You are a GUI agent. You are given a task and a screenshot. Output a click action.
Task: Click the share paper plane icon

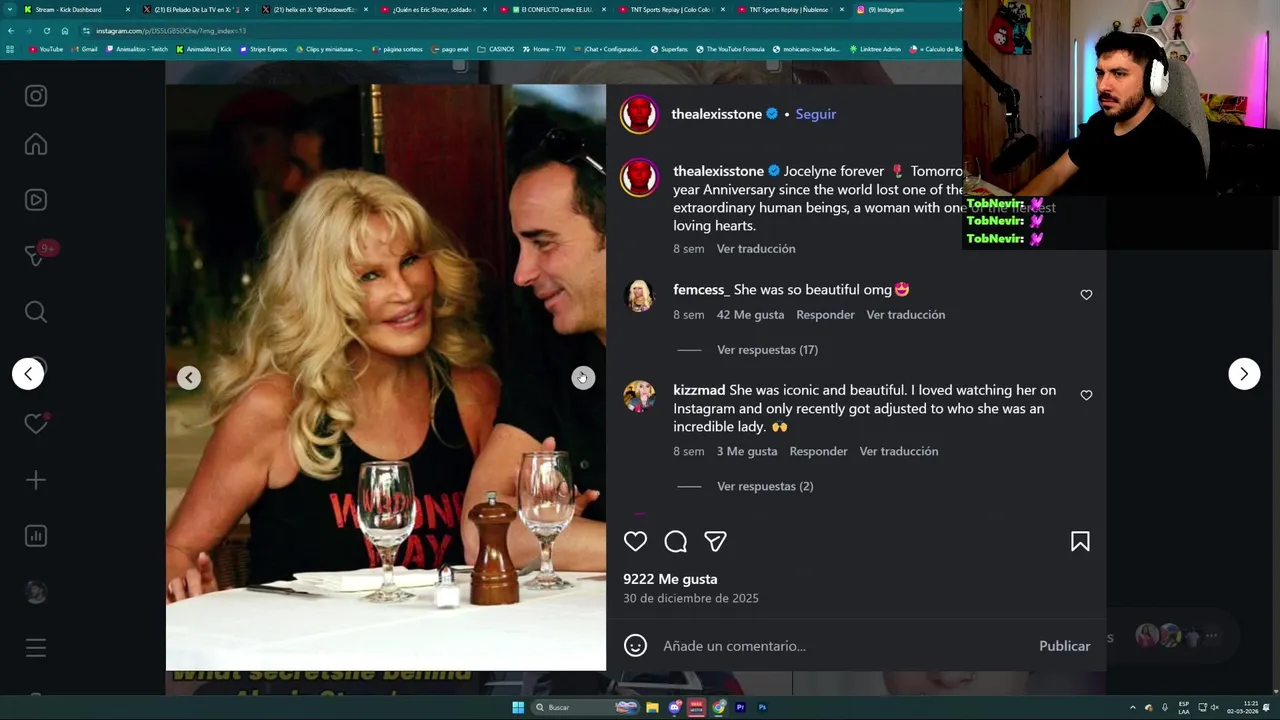(715, 541)
